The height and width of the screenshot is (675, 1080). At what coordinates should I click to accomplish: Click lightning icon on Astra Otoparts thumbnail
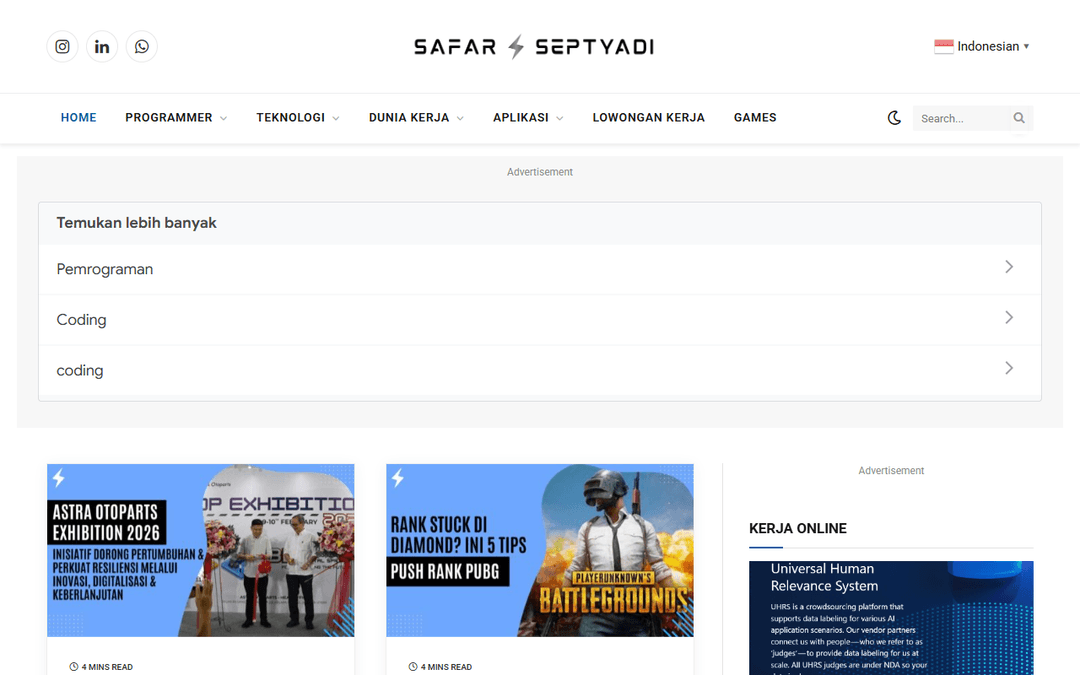coord(59,478)
